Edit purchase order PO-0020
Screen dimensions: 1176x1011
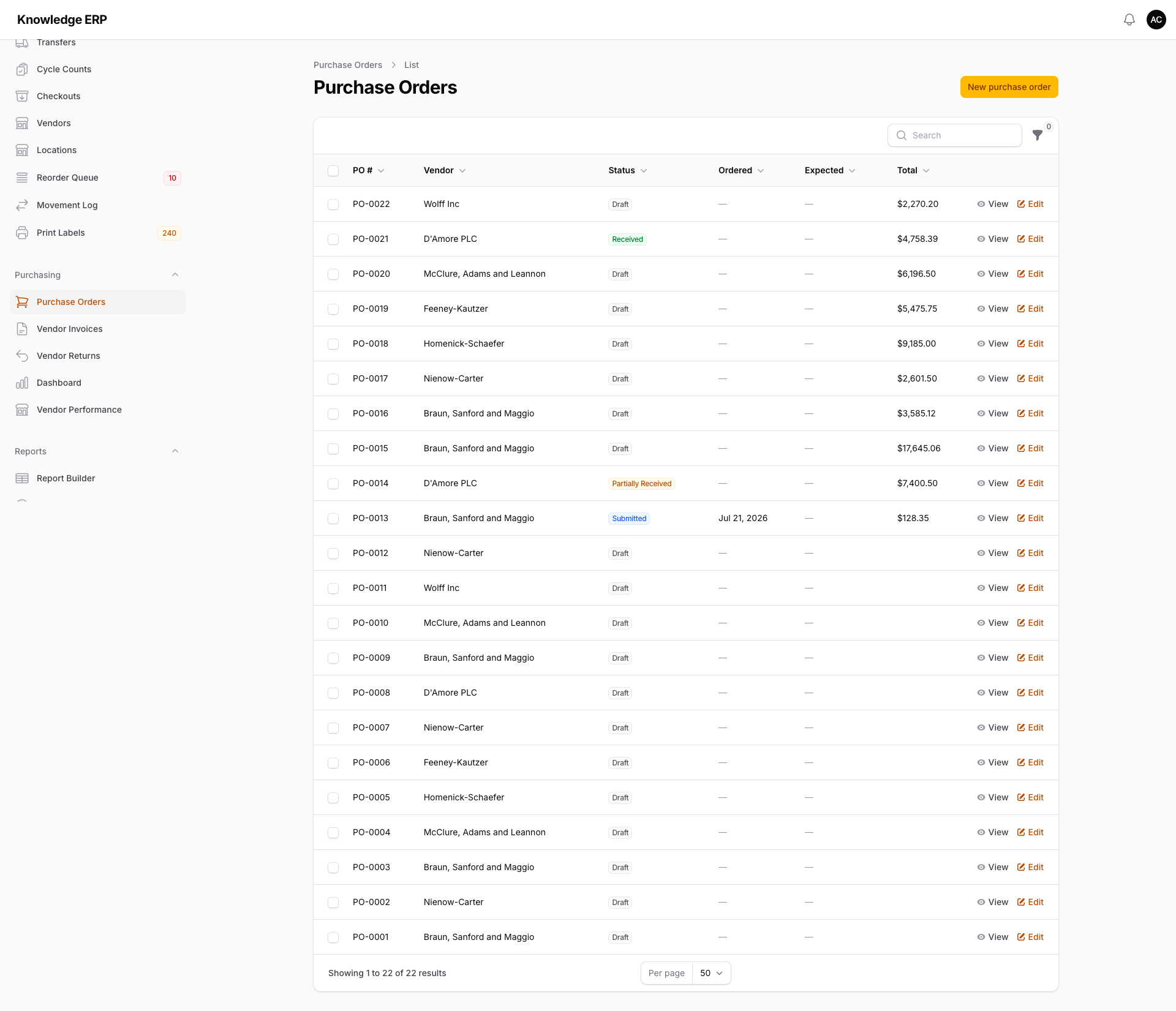point(1030,274)
